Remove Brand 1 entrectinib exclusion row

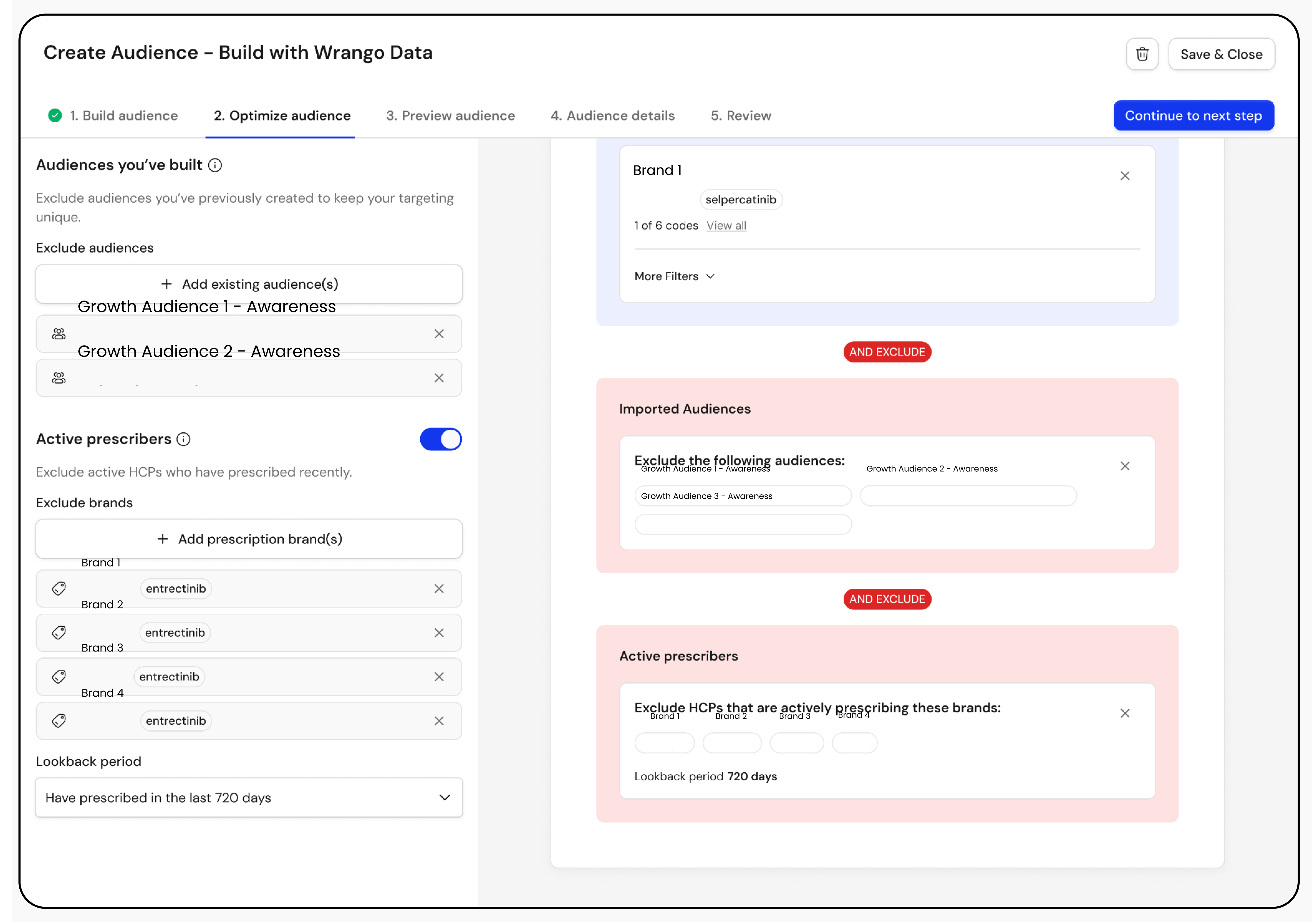[x=439, y=588]
